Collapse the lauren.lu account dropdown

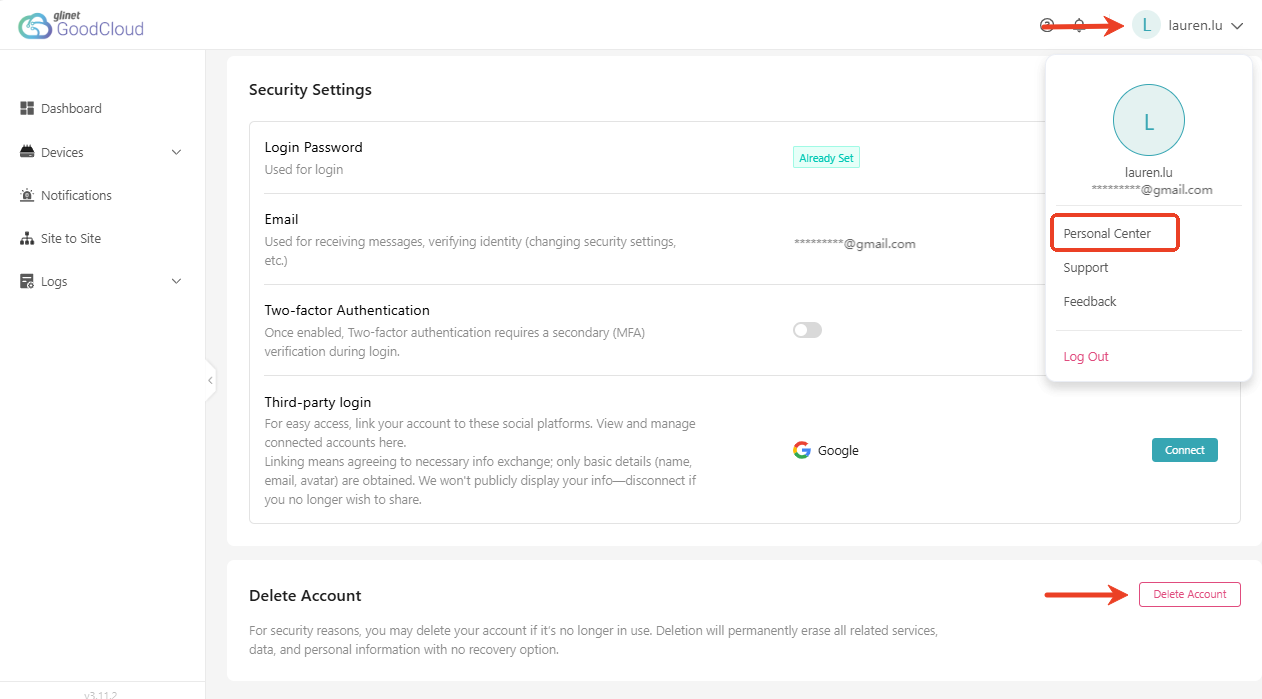tap(1237, 26)
